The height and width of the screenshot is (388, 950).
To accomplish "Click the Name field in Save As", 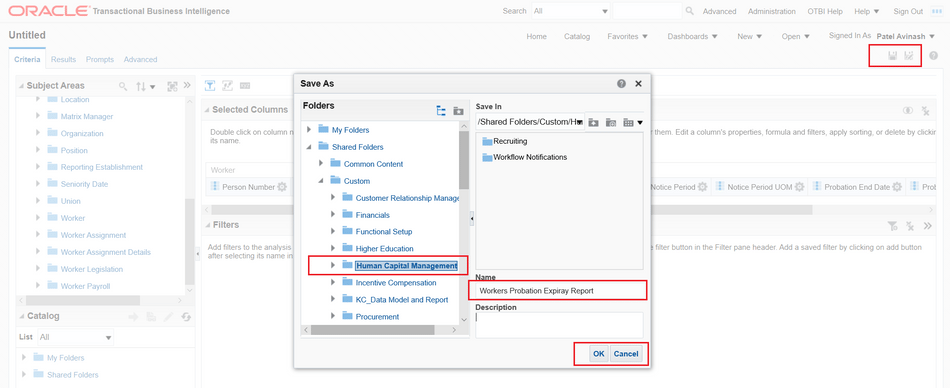I will coord(560,290).
